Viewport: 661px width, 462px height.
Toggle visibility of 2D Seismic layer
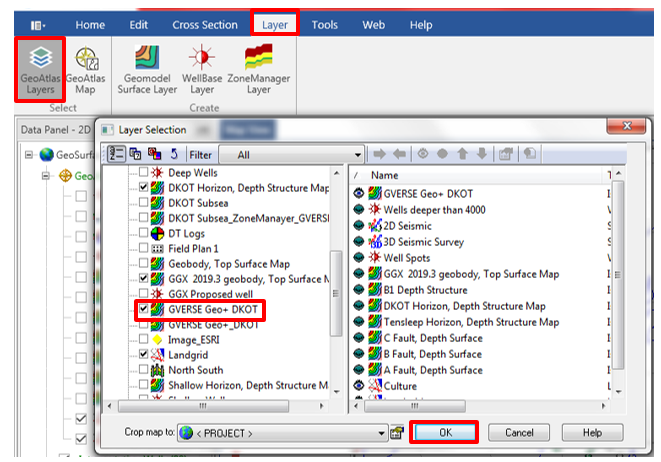(x=359, y=226)
